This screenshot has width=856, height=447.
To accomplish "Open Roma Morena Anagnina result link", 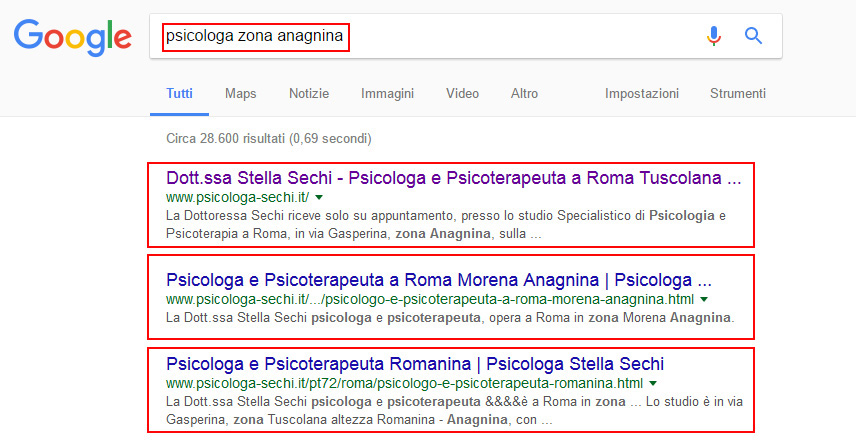I will pyautogui.click(x=439, y=279).
